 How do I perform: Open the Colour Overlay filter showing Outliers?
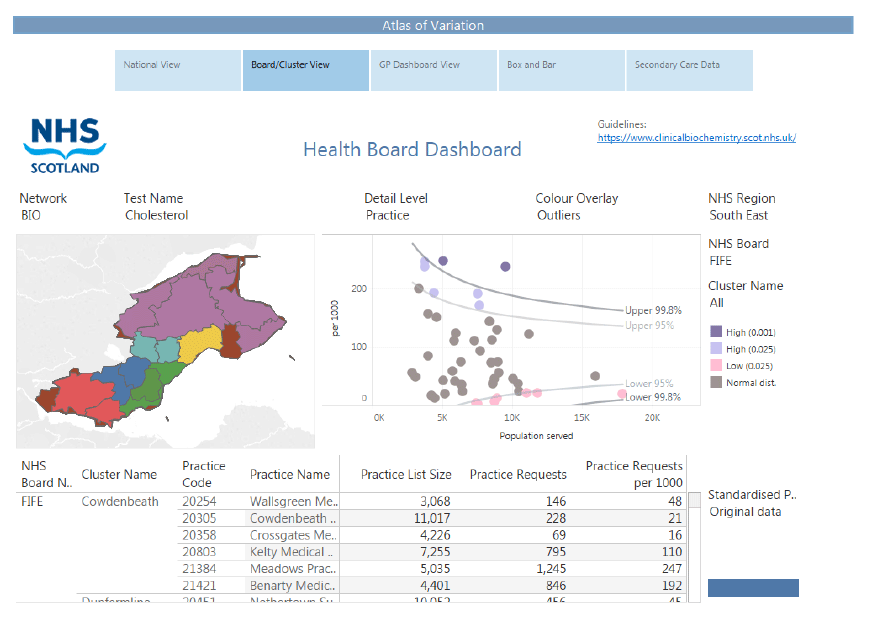coord(559,215)
